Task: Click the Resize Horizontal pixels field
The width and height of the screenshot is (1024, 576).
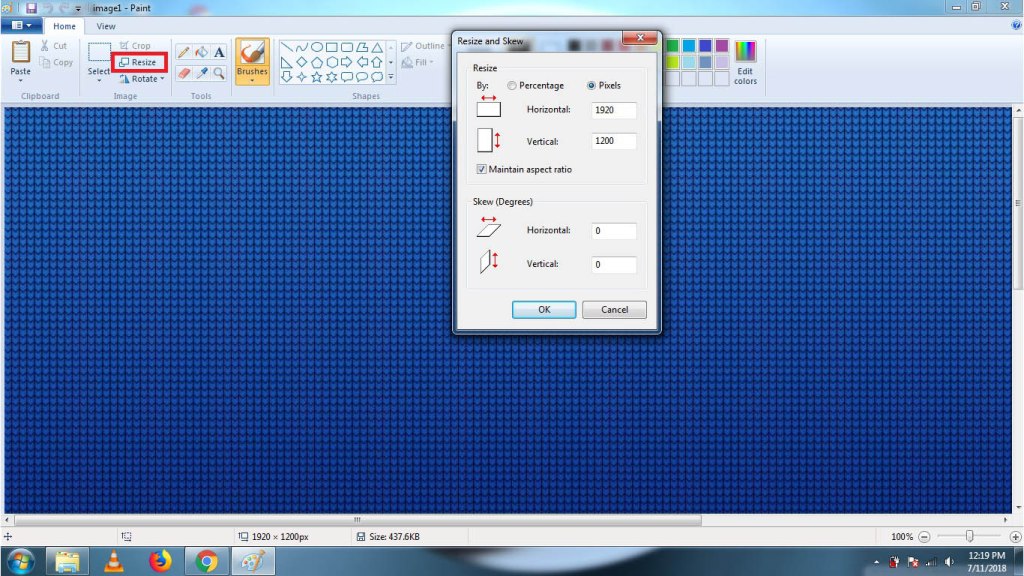Action: pyautogui.click(x=614, y=110)
